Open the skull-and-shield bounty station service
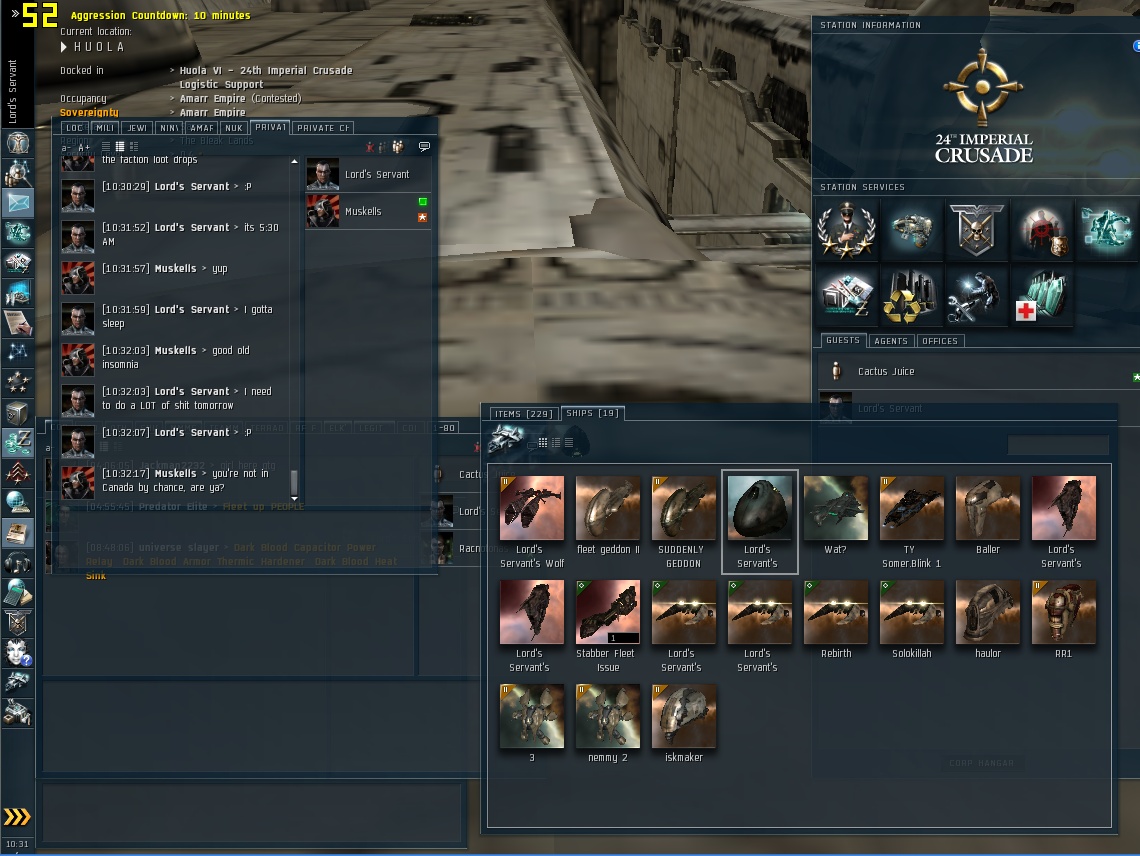1140x856 pixels. pos(976,231)
